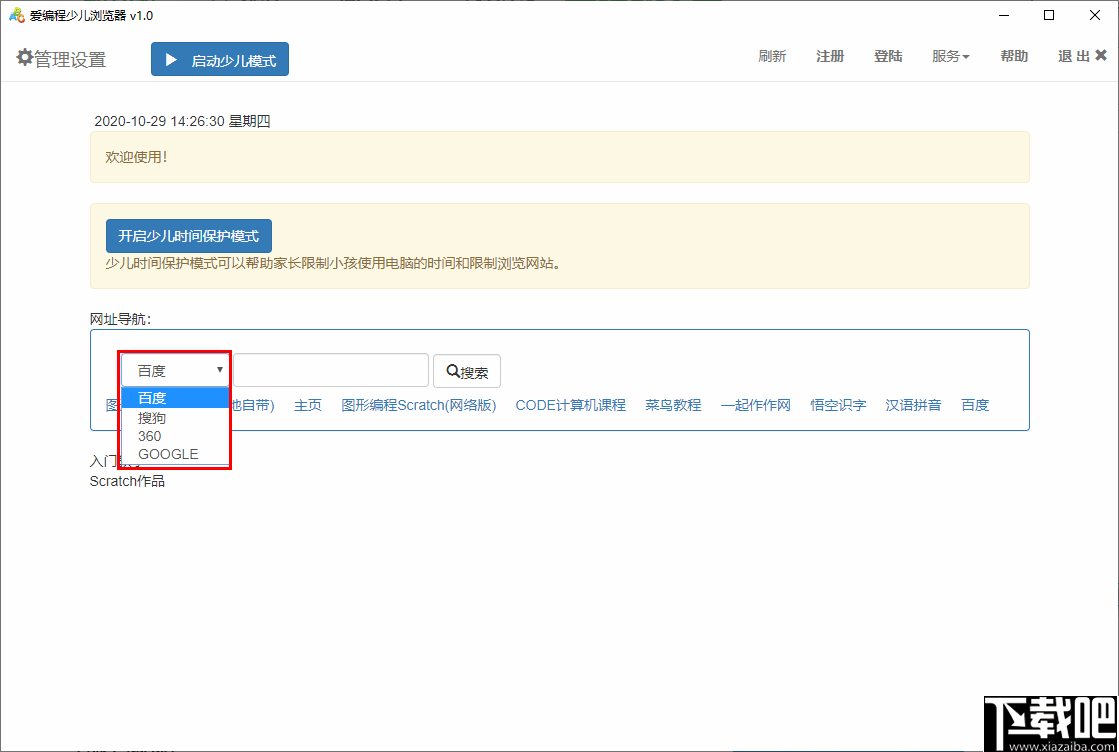Maximize the browser window
The width and height of the screenshot is (1119, 752).
[1049, 16]
